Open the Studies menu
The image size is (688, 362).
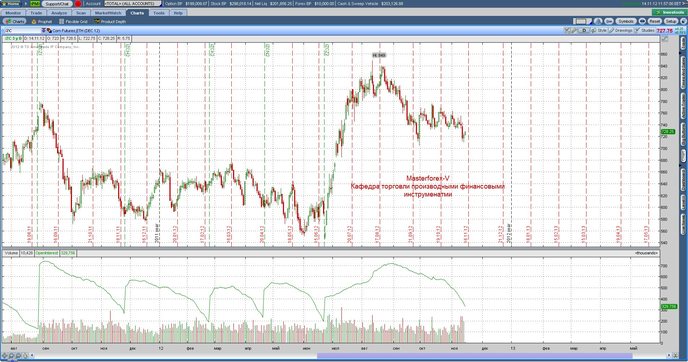click(645, 31)
